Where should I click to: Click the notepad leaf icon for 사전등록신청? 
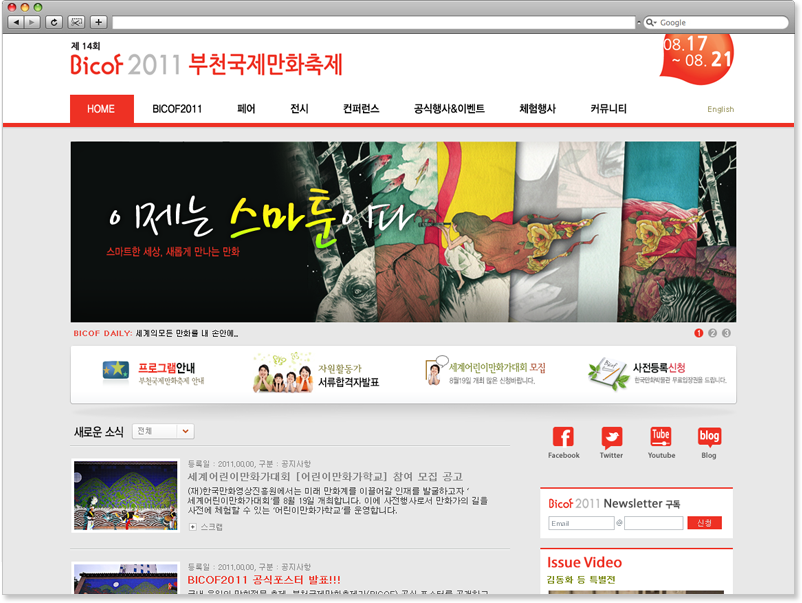pos(609,374)
